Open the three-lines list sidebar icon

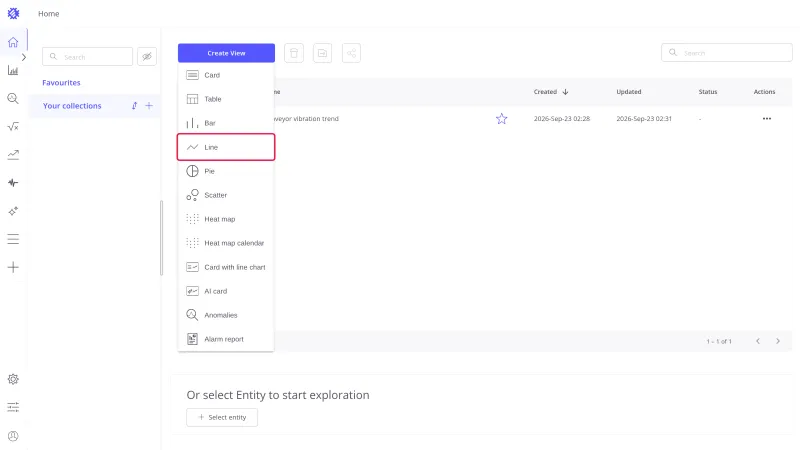(x=13, y=239)
